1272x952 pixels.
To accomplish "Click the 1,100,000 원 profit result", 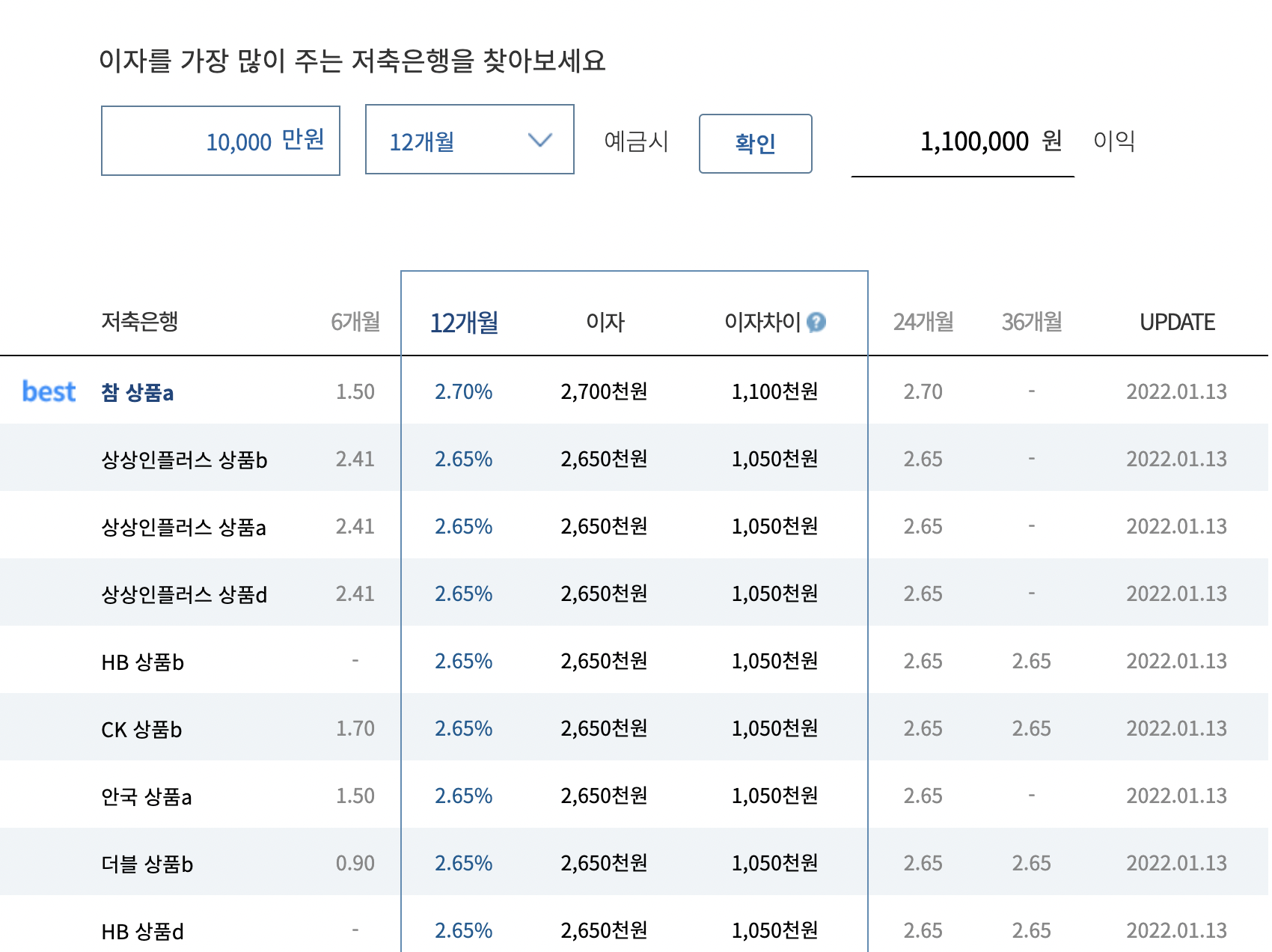I will pyautogui.click(x=991, y=141).
